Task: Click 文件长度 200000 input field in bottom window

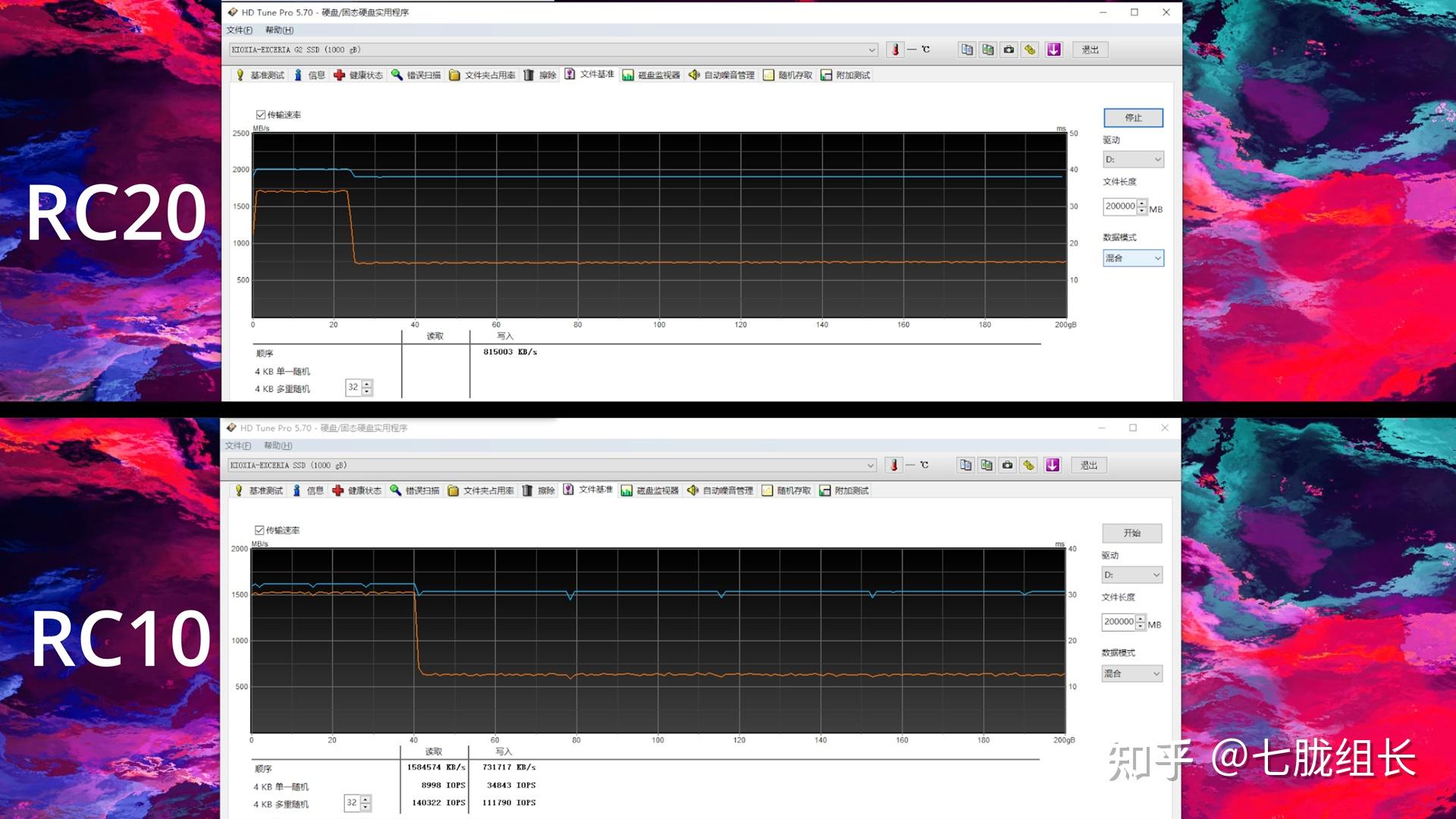Action: tap(1119, 622)
